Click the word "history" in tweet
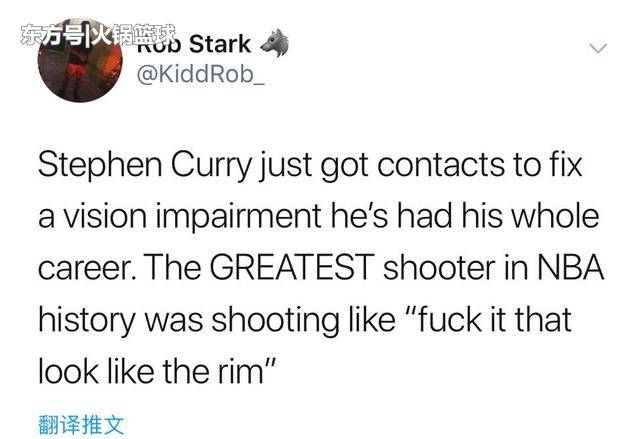640x439 pixels. click(x=87, y=321)
